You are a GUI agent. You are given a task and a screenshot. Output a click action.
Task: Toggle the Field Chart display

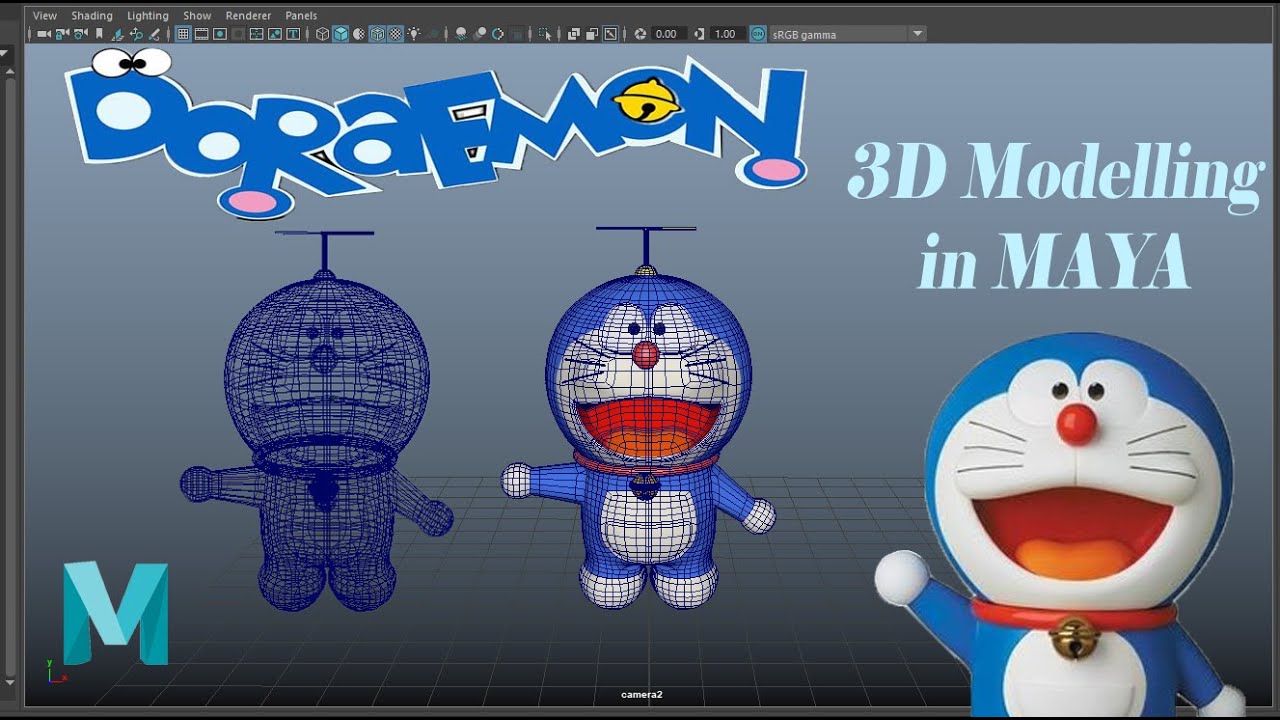[x=256, y=34]
